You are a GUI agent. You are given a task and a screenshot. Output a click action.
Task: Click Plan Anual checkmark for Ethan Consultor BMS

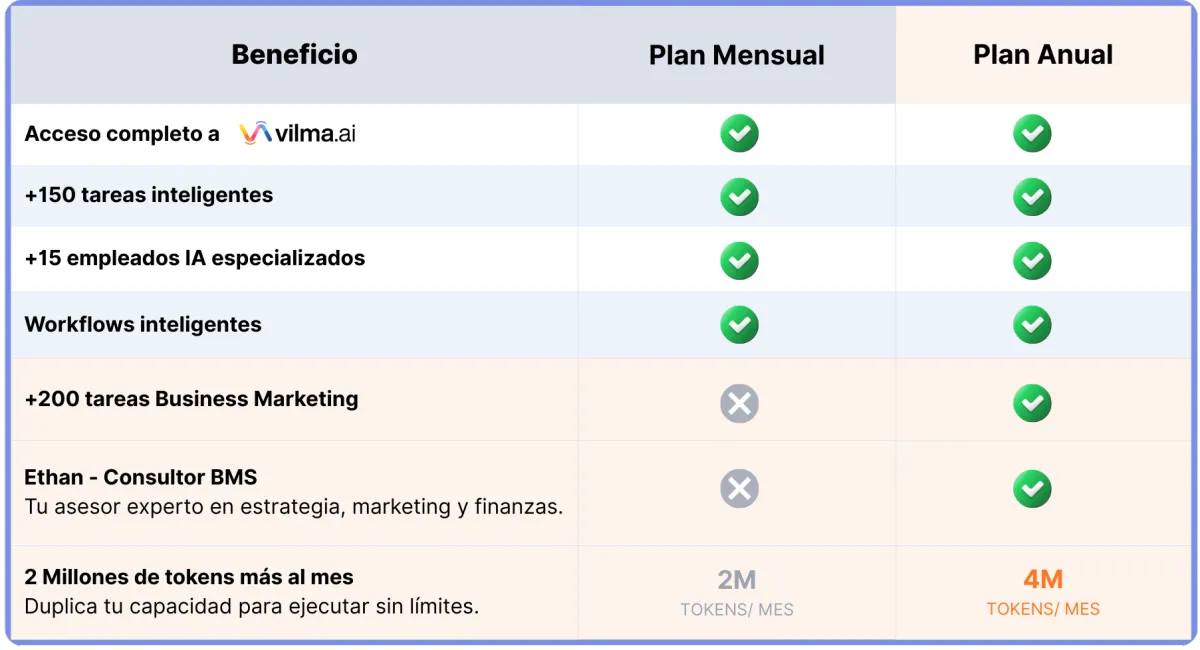[x=1032, y=488]
